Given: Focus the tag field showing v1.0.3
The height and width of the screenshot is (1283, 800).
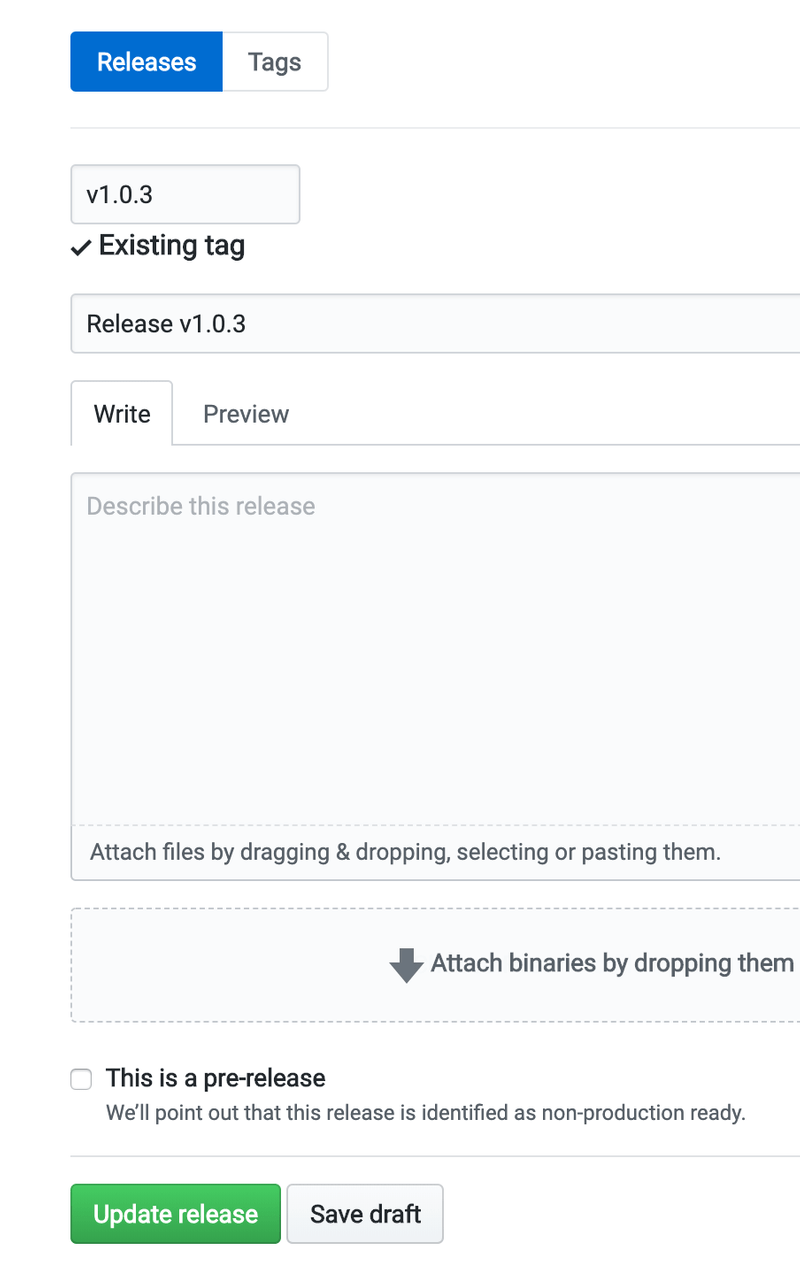Looking at the screenshot, I should click(185, 194).
